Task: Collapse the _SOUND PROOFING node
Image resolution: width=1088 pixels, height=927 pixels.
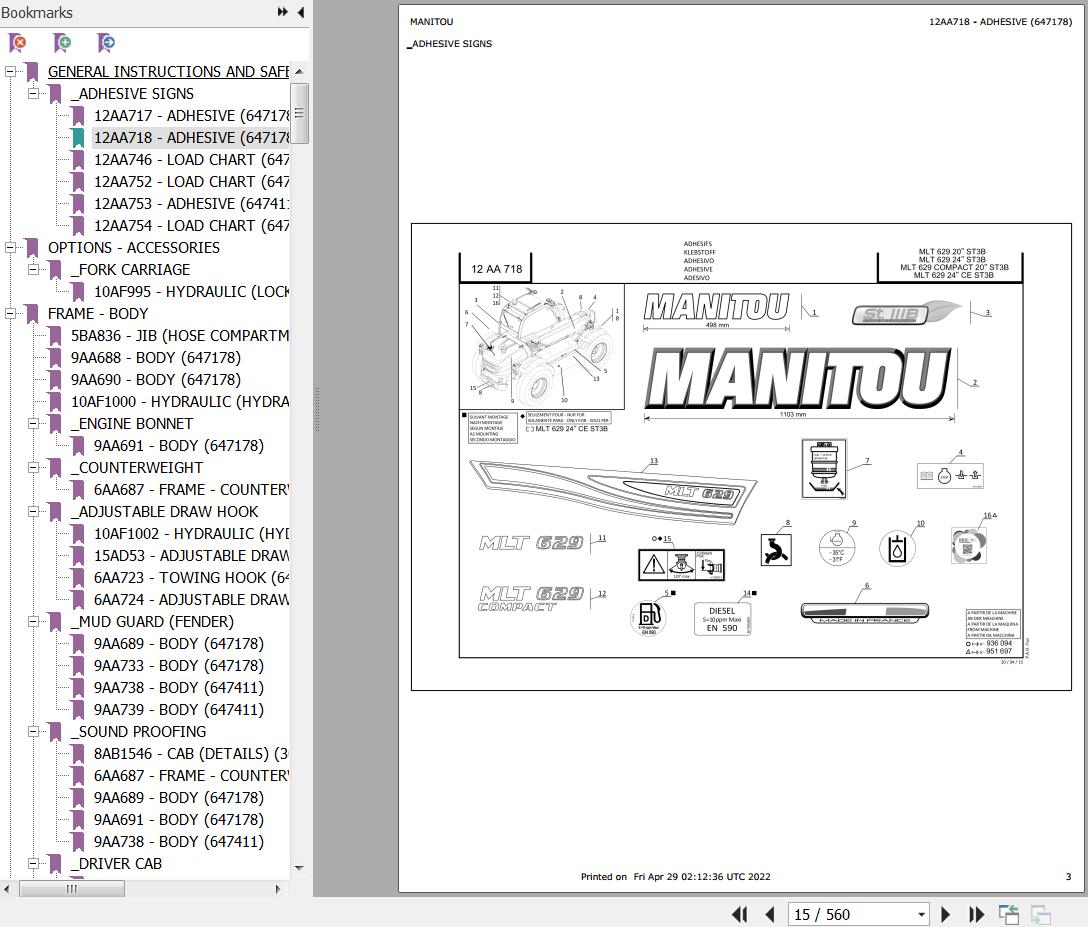Action: coord(33,731)
